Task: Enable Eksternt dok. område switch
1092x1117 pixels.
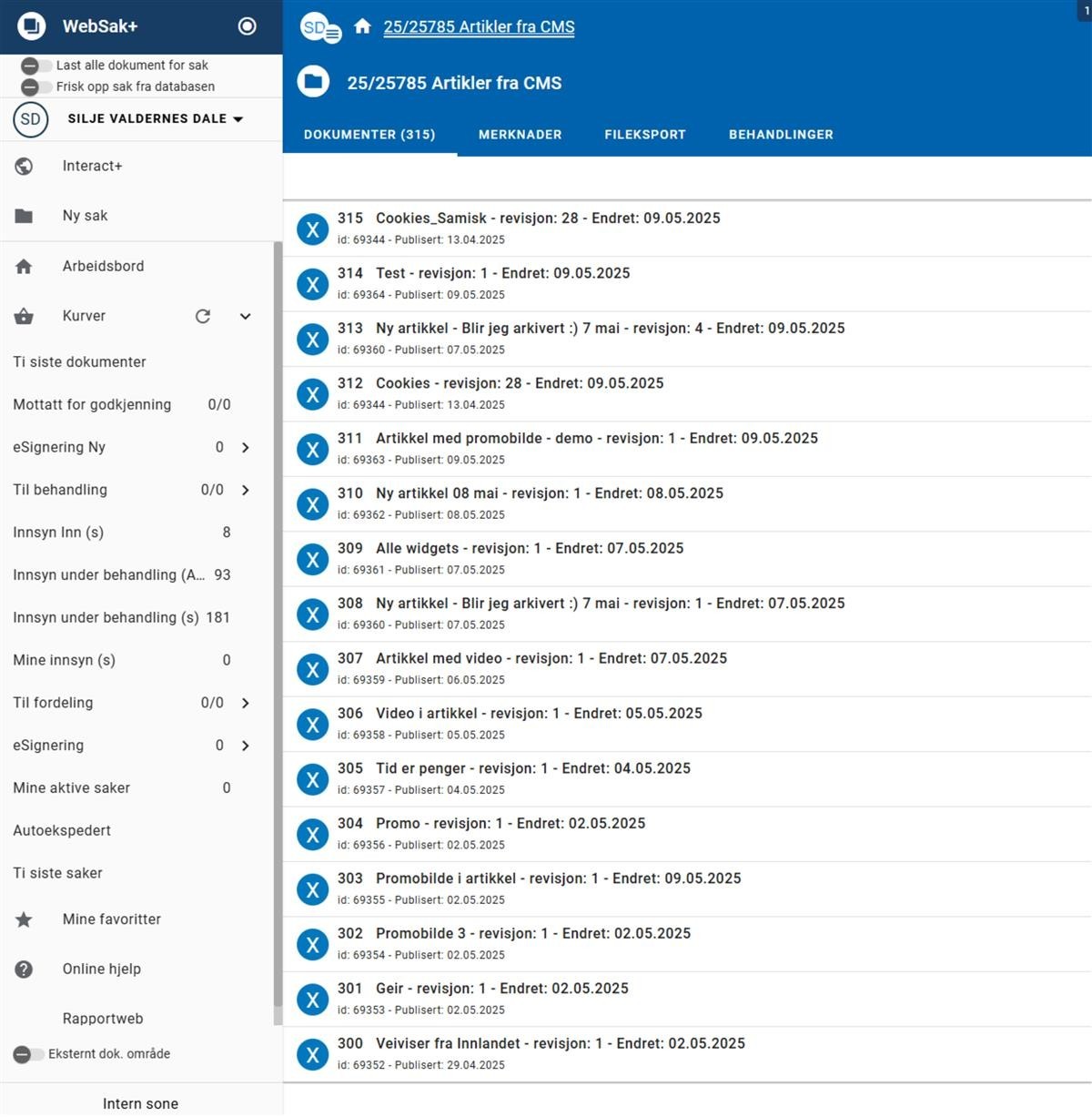Action: click(x=28, y=1054)
